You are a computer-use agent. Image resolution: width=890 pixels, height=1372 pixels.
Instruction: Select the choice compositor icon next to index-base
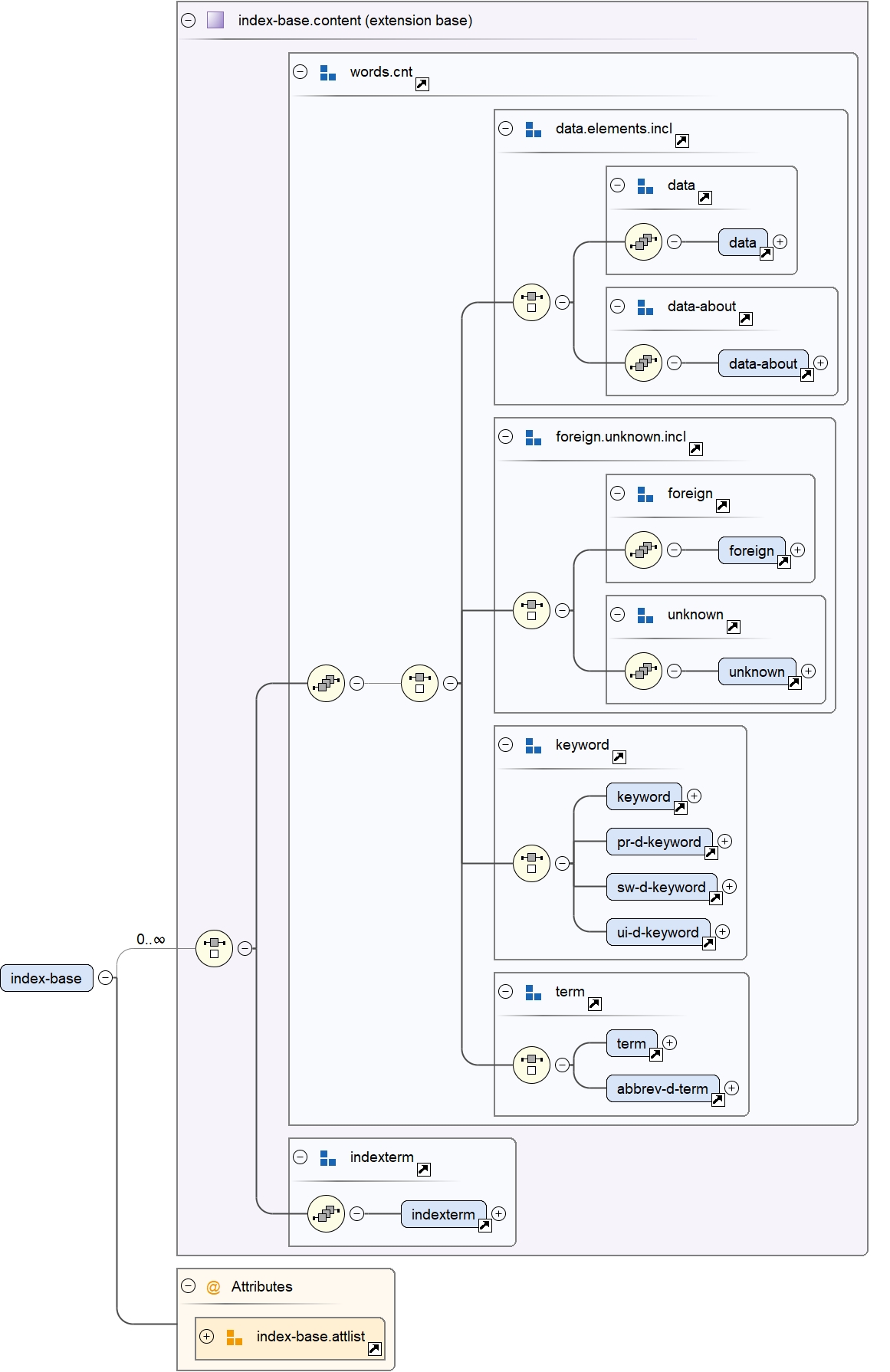coord(214,948)
